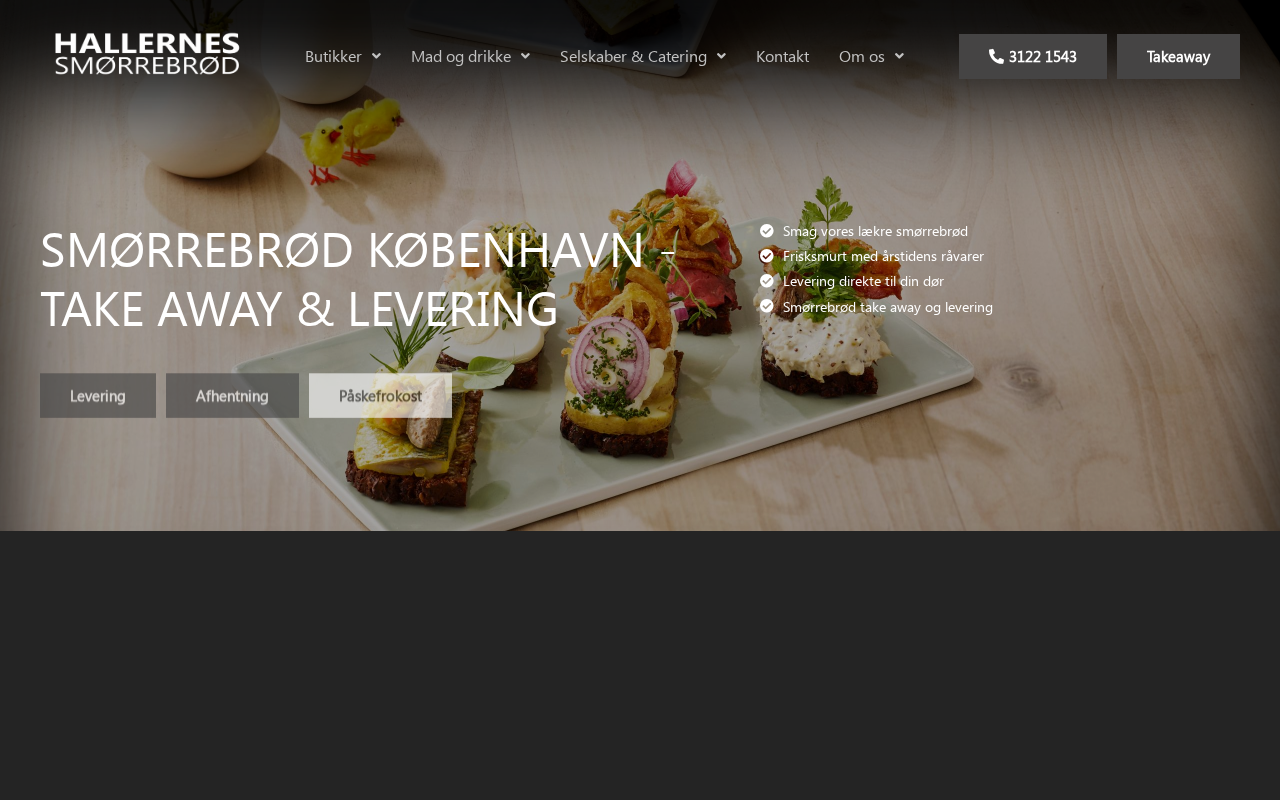Screen dimensions: 1280x800
Task: Click the phone icon beside 3122 1543
Action: (x=996, y=56)
